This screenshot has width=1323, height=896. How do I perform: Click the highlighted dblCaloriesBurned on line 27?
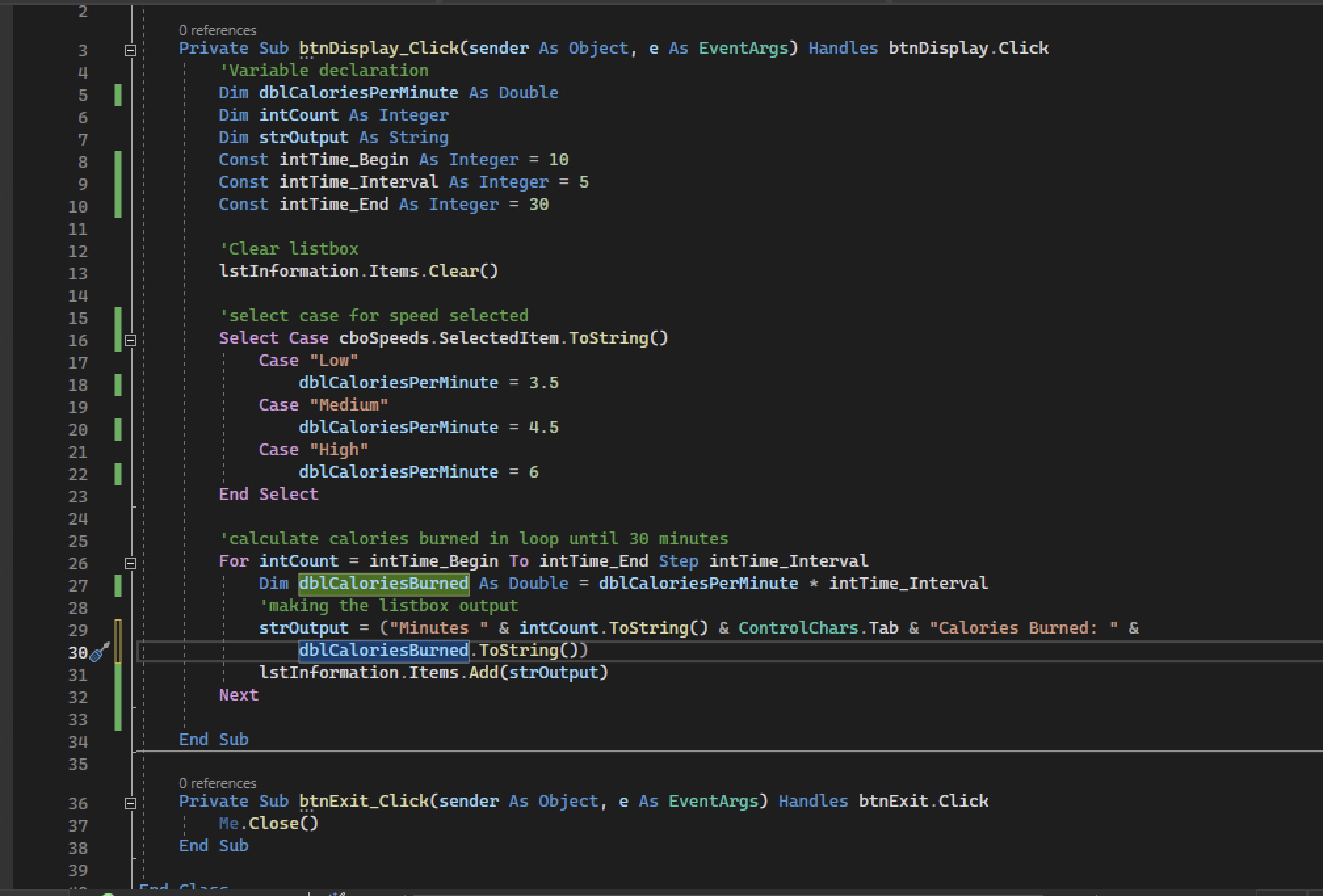(x=383, y=583)
